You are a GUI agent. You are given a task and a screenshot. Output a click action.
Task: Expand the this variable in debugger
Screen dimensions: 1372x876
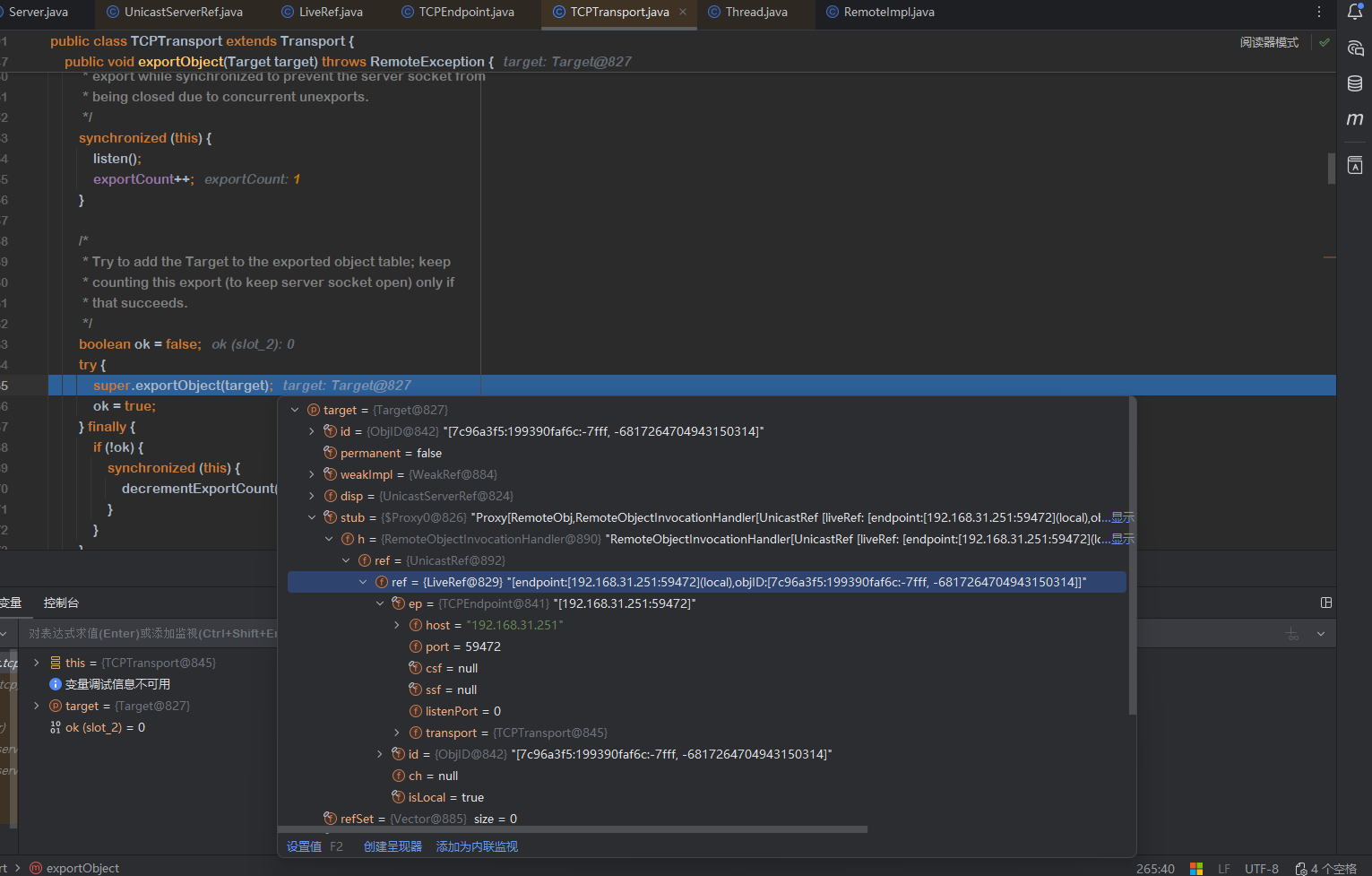click(x=37, y=663)
